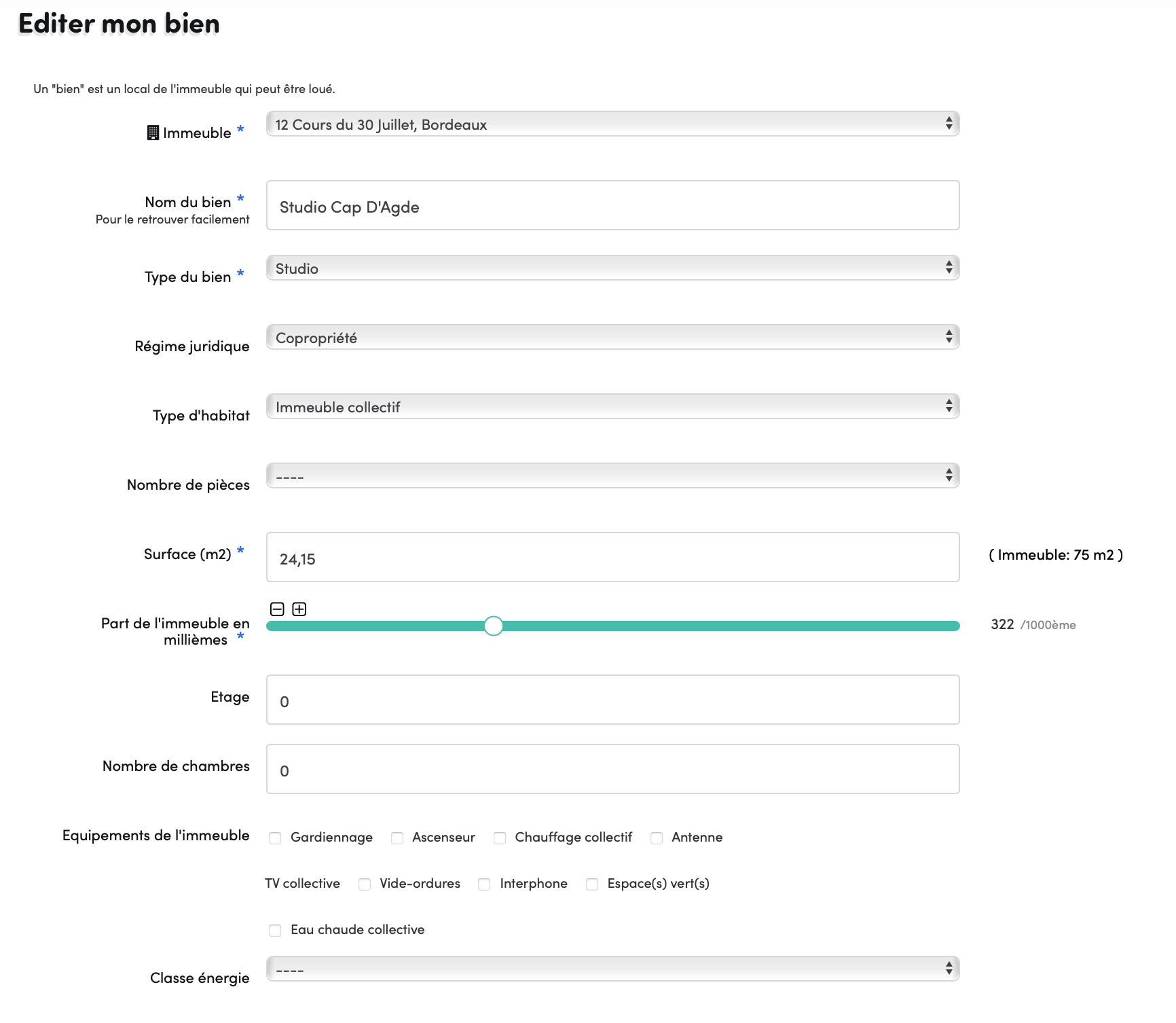Tick the Eau chaude collective checkbox
This screenshot has width=1176, height=1023.
[x=275, y=931]
